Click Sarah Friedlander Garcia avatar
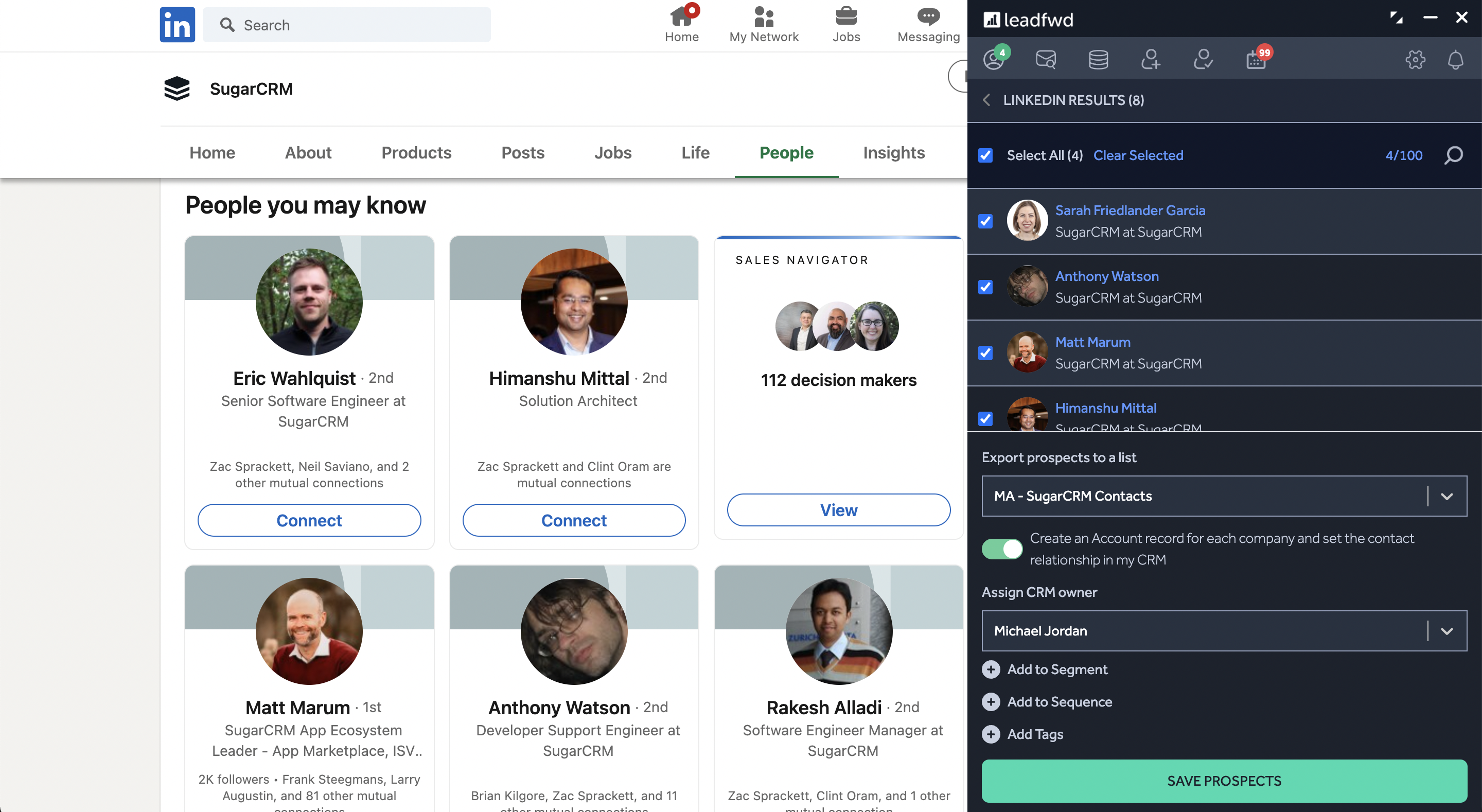1482x812 pixels. click(x=1027, y=220)
